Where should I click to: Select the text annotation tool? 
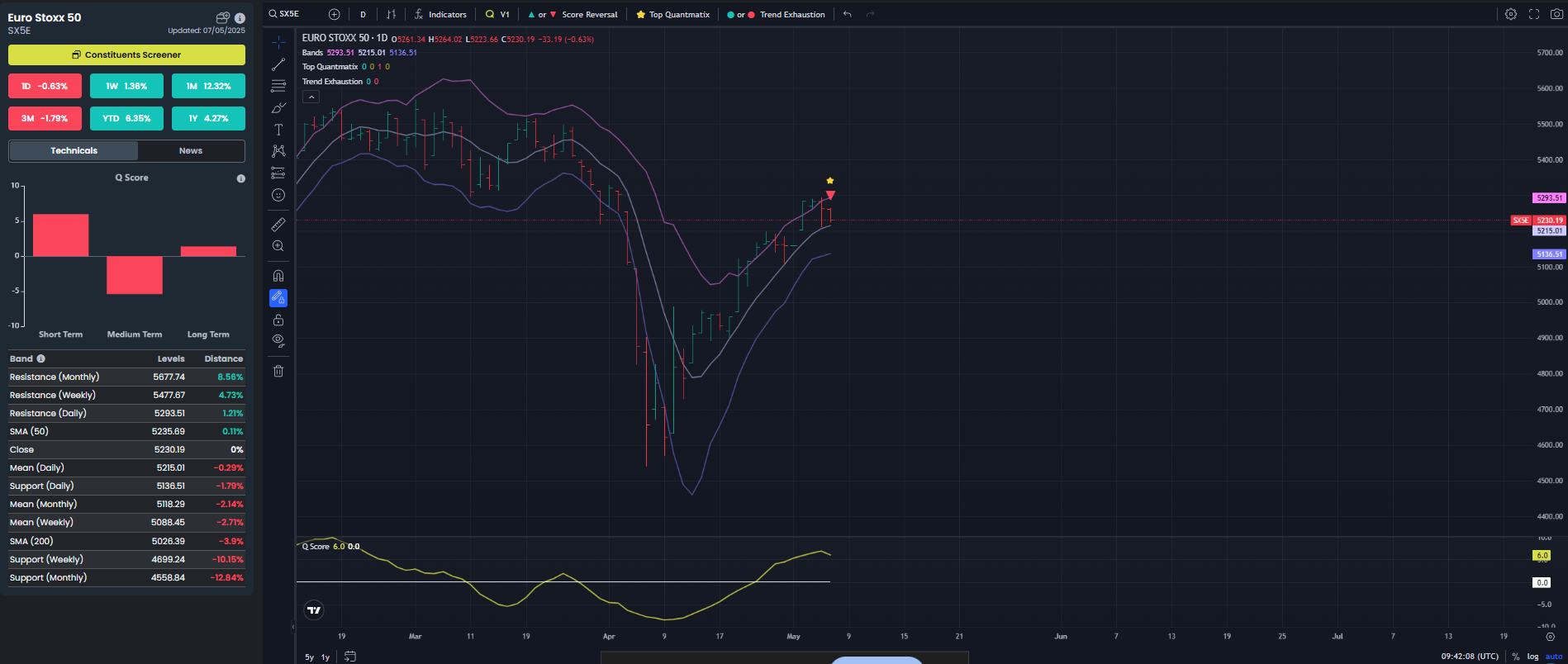[x=278, y=130]
